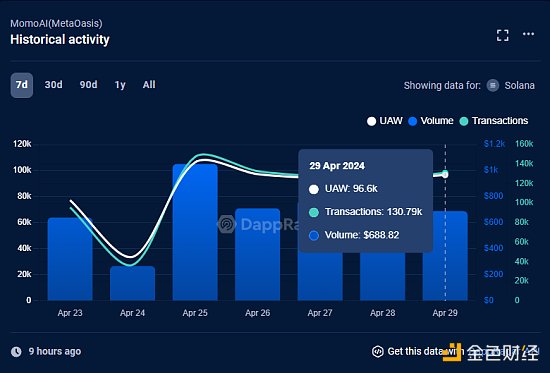Expand chart with the fullscreen icon
The height and width of the screenshot is (373, 550).
[x=502, y=35]
